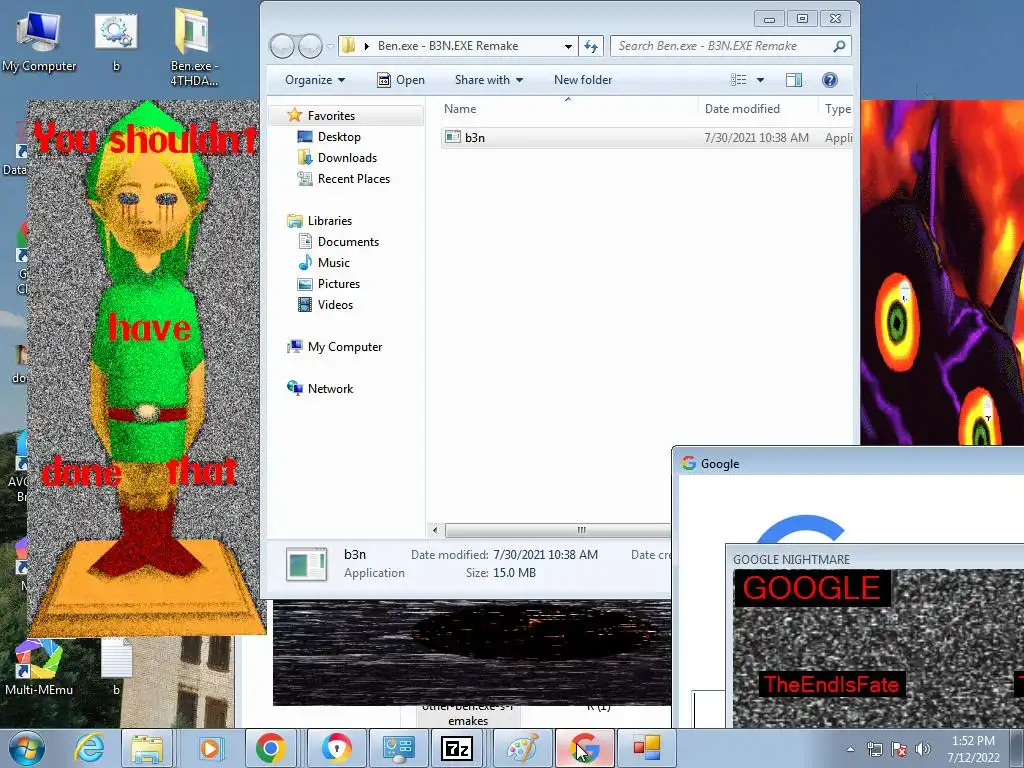Open the Paint taskbar icon
This screenshot has width=1024, height=768.
point(522,748)
